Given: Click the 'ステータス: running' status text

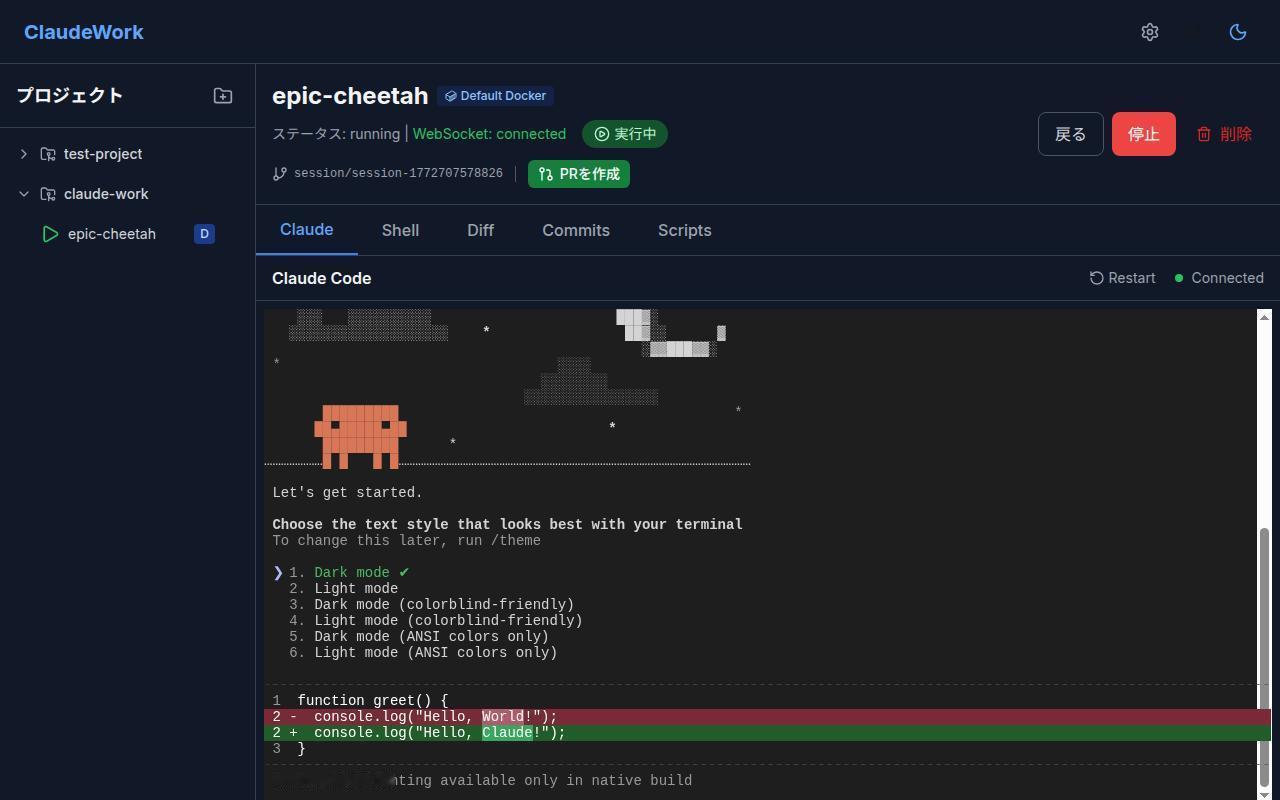Looking at the screenshot, I should [x=336, y=134].
